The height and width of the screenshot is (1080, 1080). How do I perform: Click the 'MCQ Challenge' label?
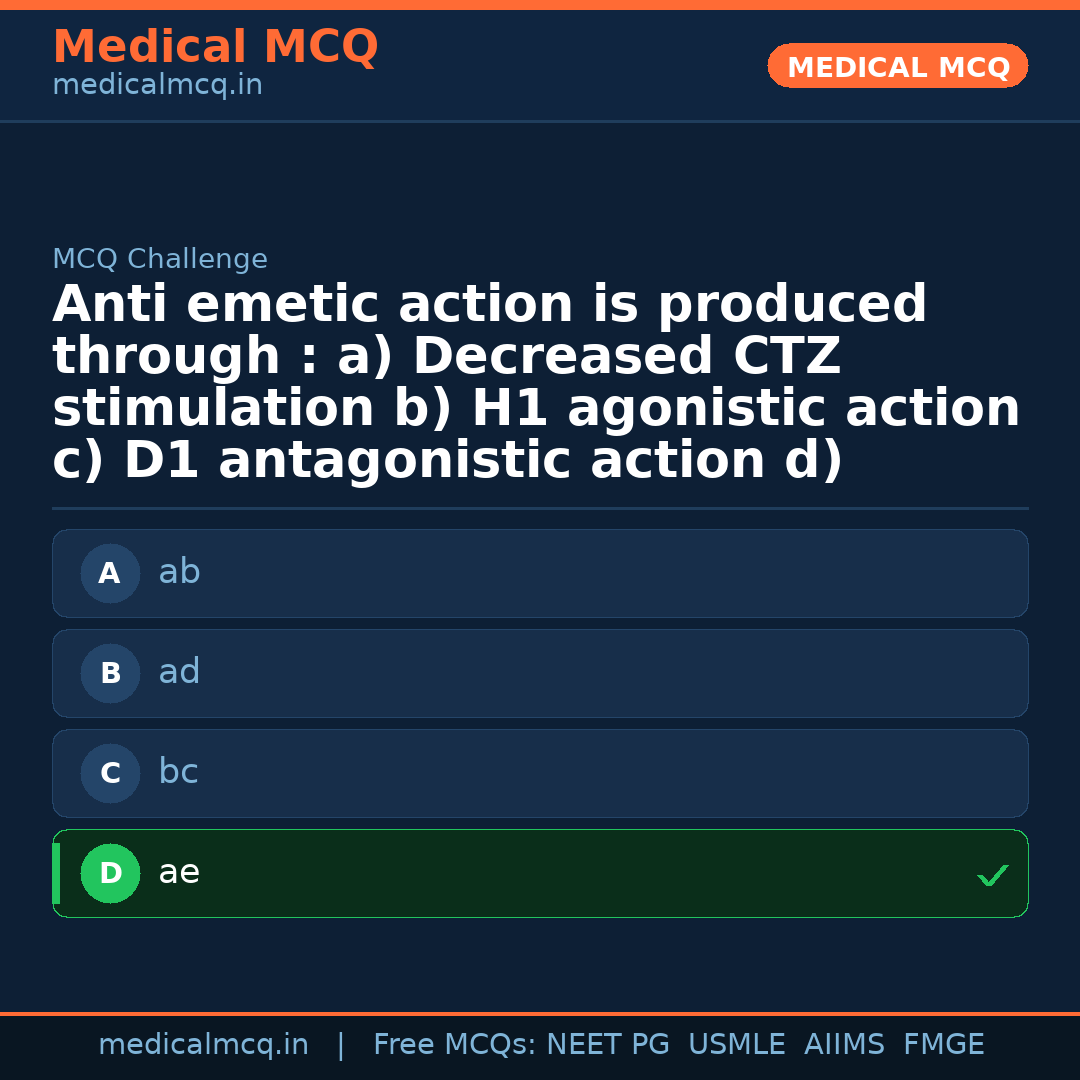tap(160, 259)
